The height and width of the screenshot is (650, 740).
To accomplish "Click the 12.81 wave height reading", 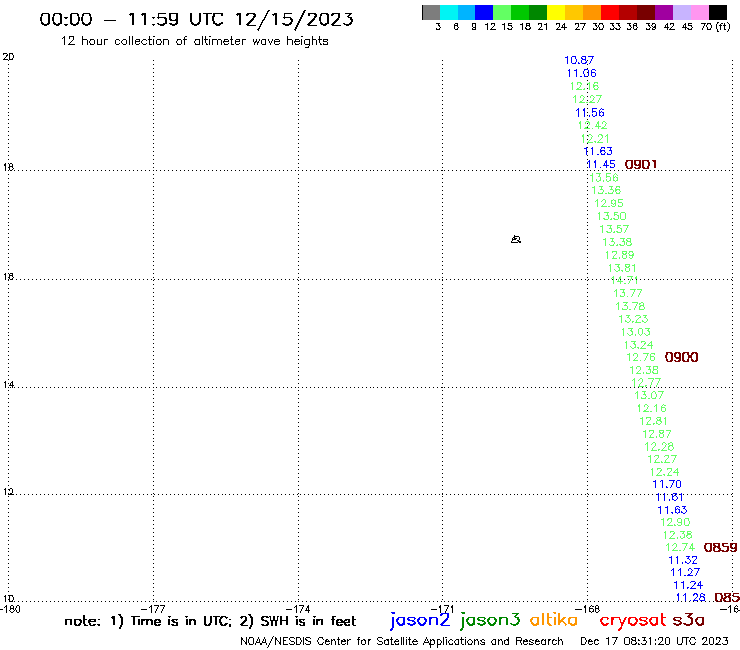I will coord(654,421).
